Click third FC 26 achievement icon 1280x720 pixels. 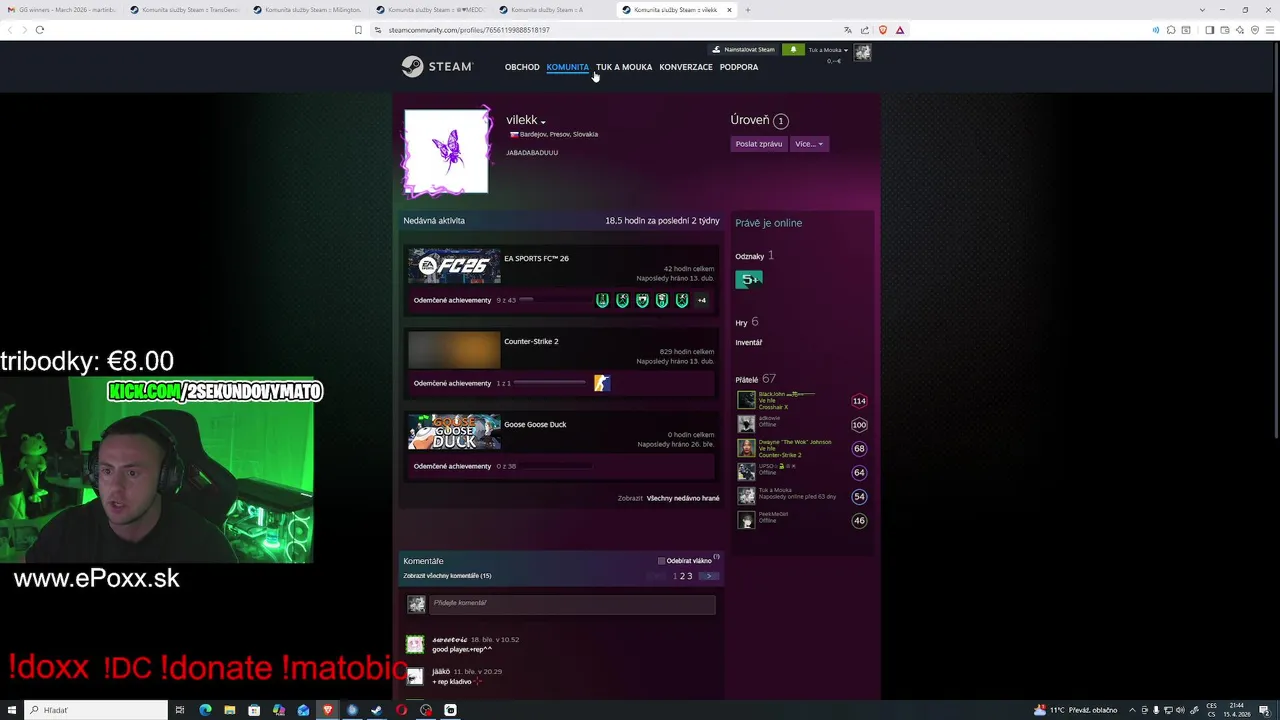coord(642,300)
